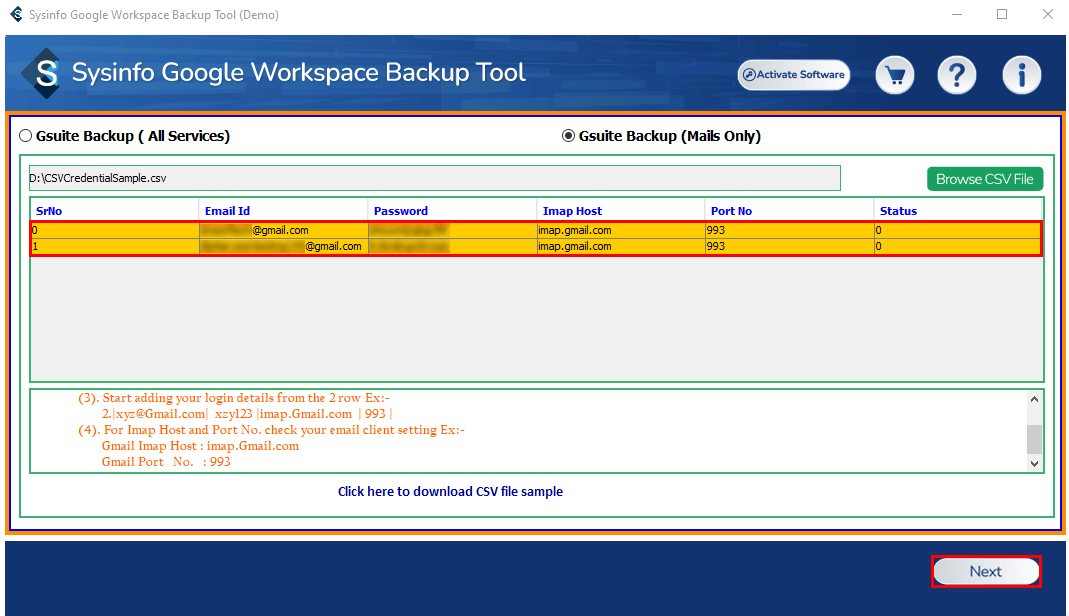Select Gsuite Backup (All Services) option
This screenshot has width=1069, height=616.
[x=26, y=136]
